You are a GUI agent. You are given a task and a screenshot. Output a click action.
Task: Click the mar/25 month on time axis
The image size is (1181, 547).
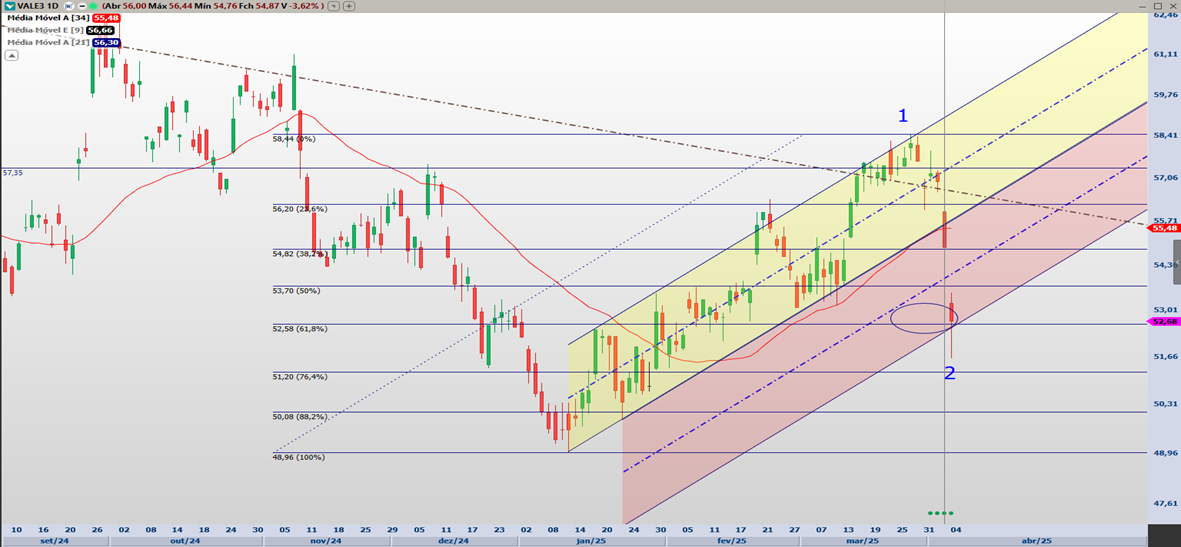click(x=863, y=541)
